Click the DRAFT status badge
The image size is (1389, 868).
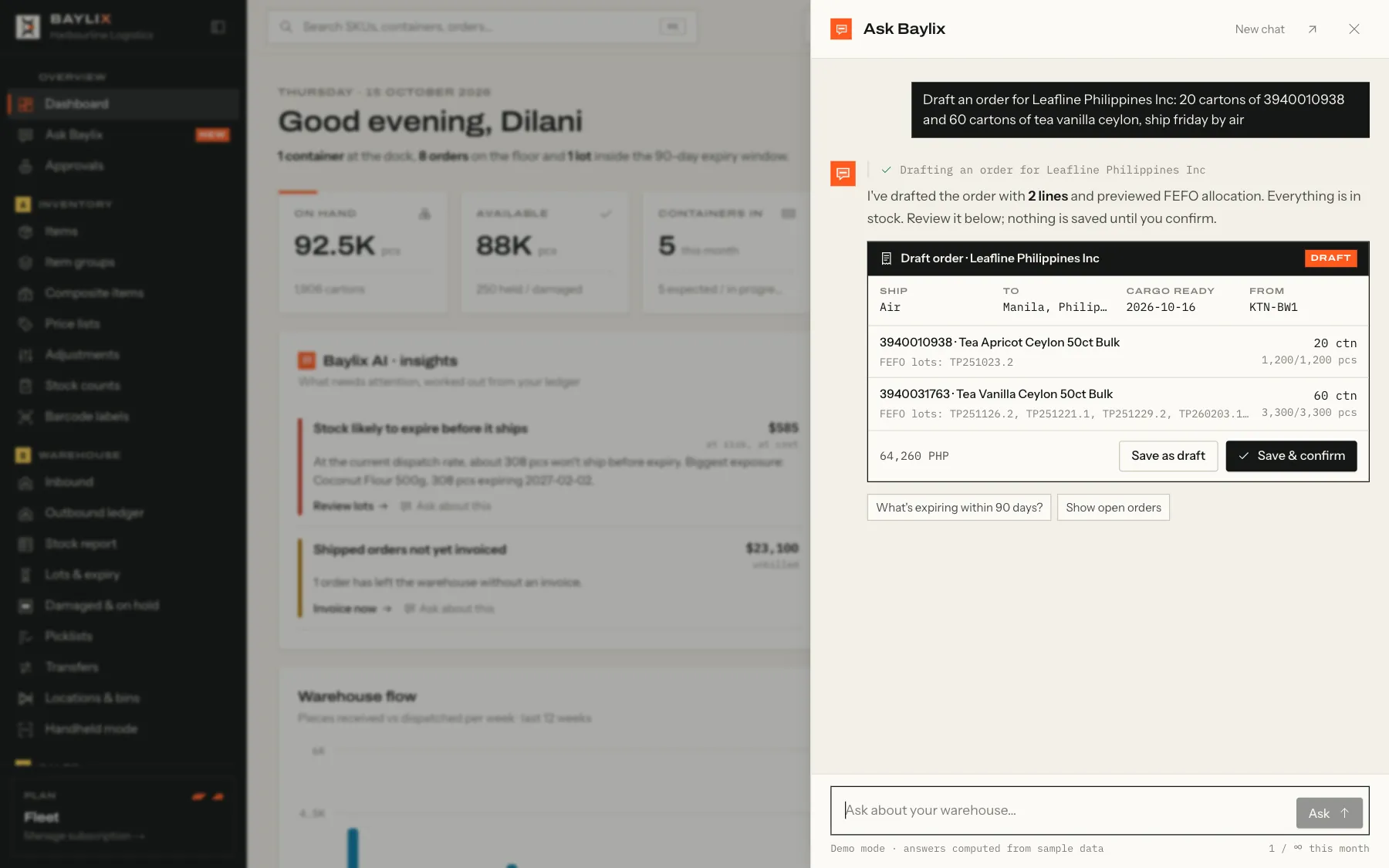[1330, 258]
